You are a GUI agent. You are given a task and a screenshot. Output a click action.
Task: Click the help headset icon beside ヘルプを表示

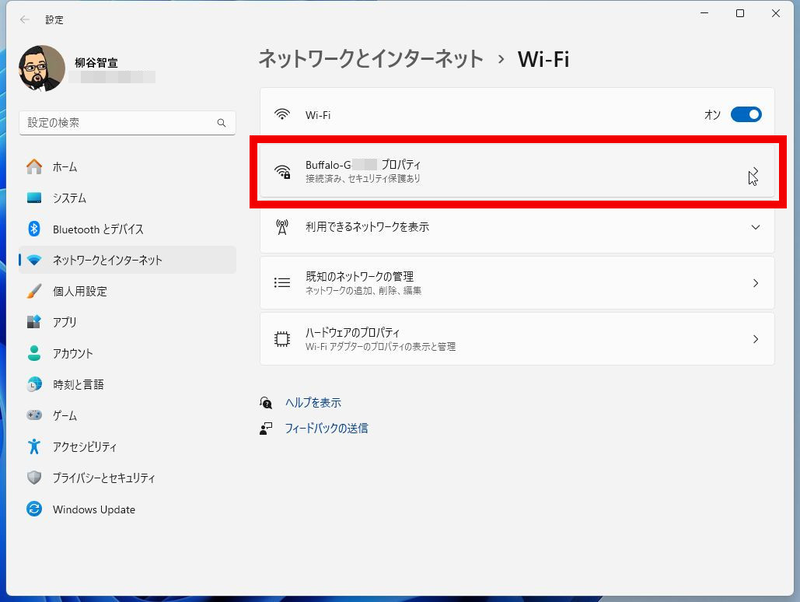266,403
